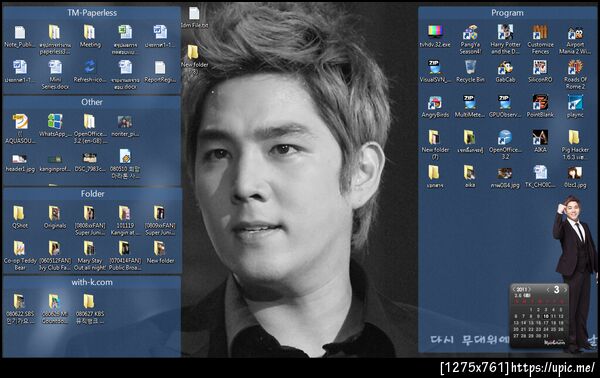Launch OpenOffice 3.2 shortcut in Program fence
This screenshot has width=600, height=378.
[x=505, y=145]
